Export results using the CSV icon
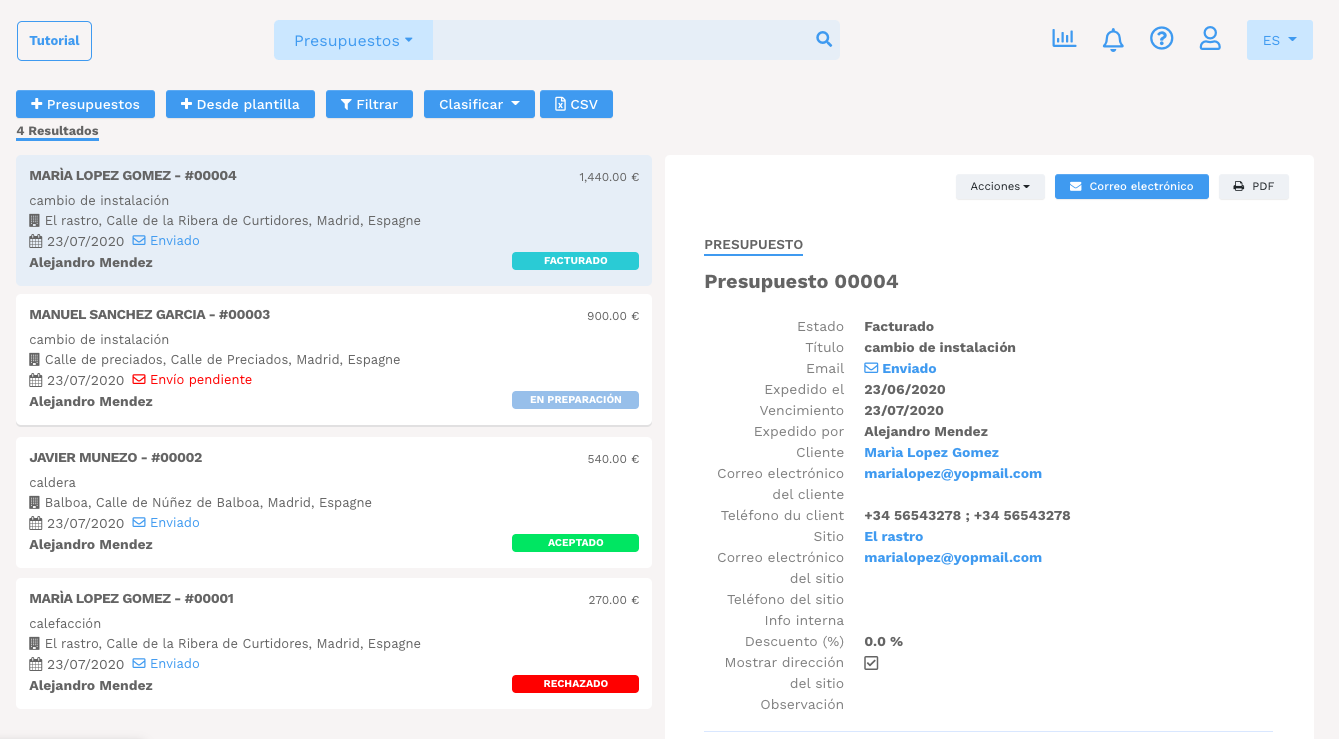The width and height of the screenshot is (1339, 739). click(576, 103)
